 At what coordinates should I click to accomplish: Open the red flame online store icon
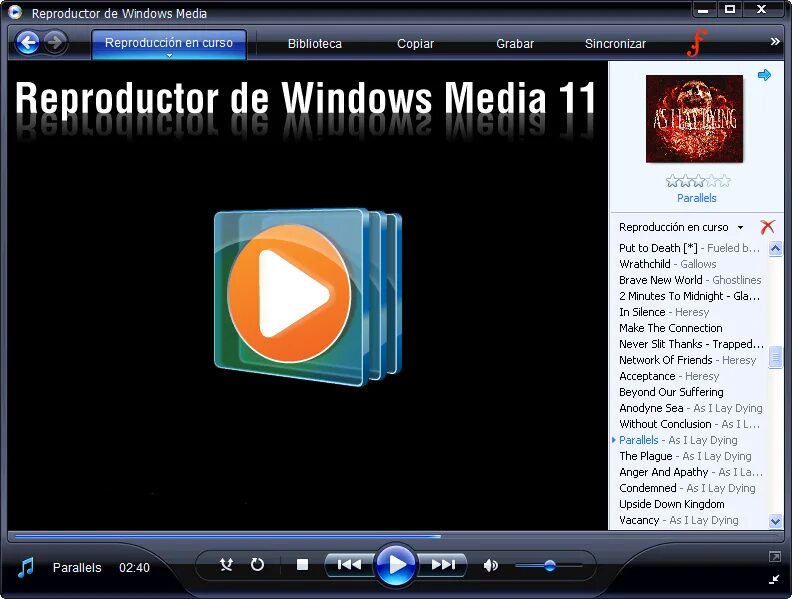pyautogui.click(x=697, y=43)
